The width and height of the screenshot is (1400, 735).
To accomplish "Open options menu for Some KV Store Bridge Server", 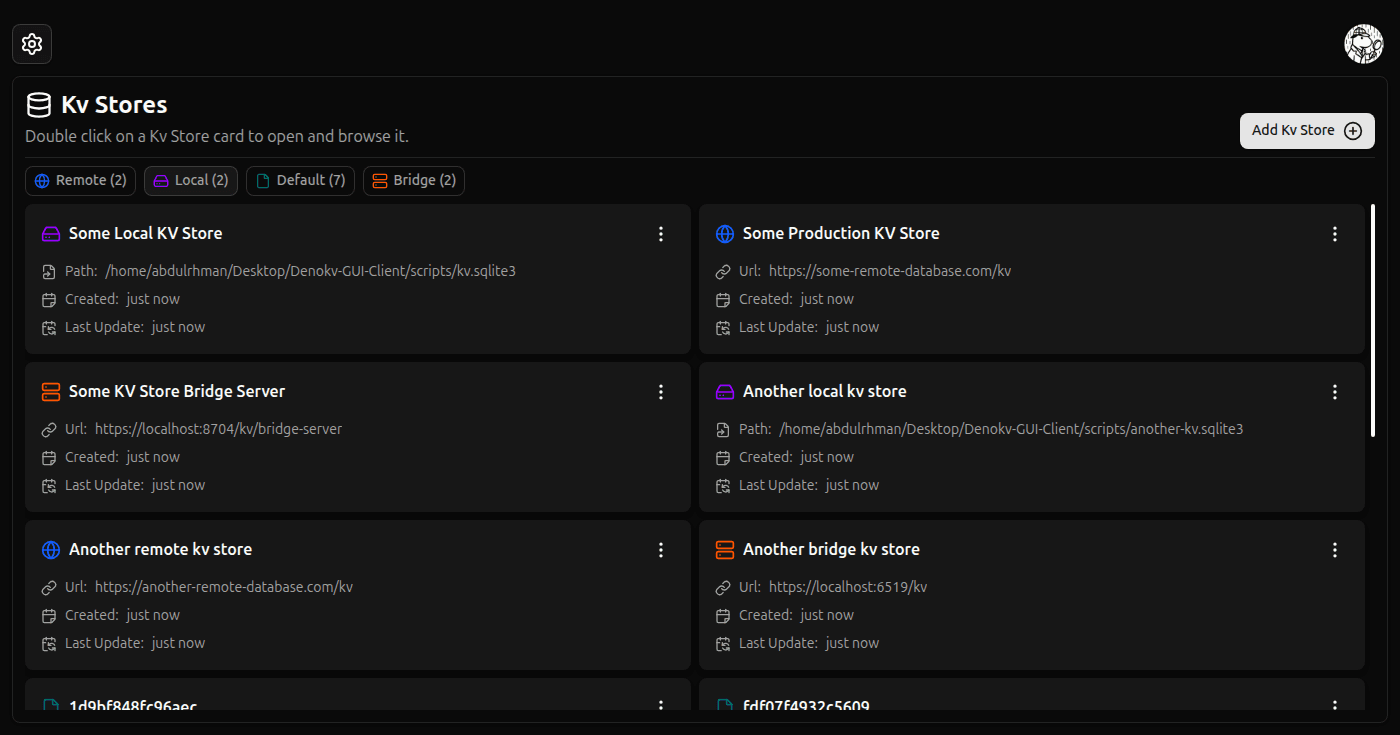I will pyautogui.click(x=661, y=392).
